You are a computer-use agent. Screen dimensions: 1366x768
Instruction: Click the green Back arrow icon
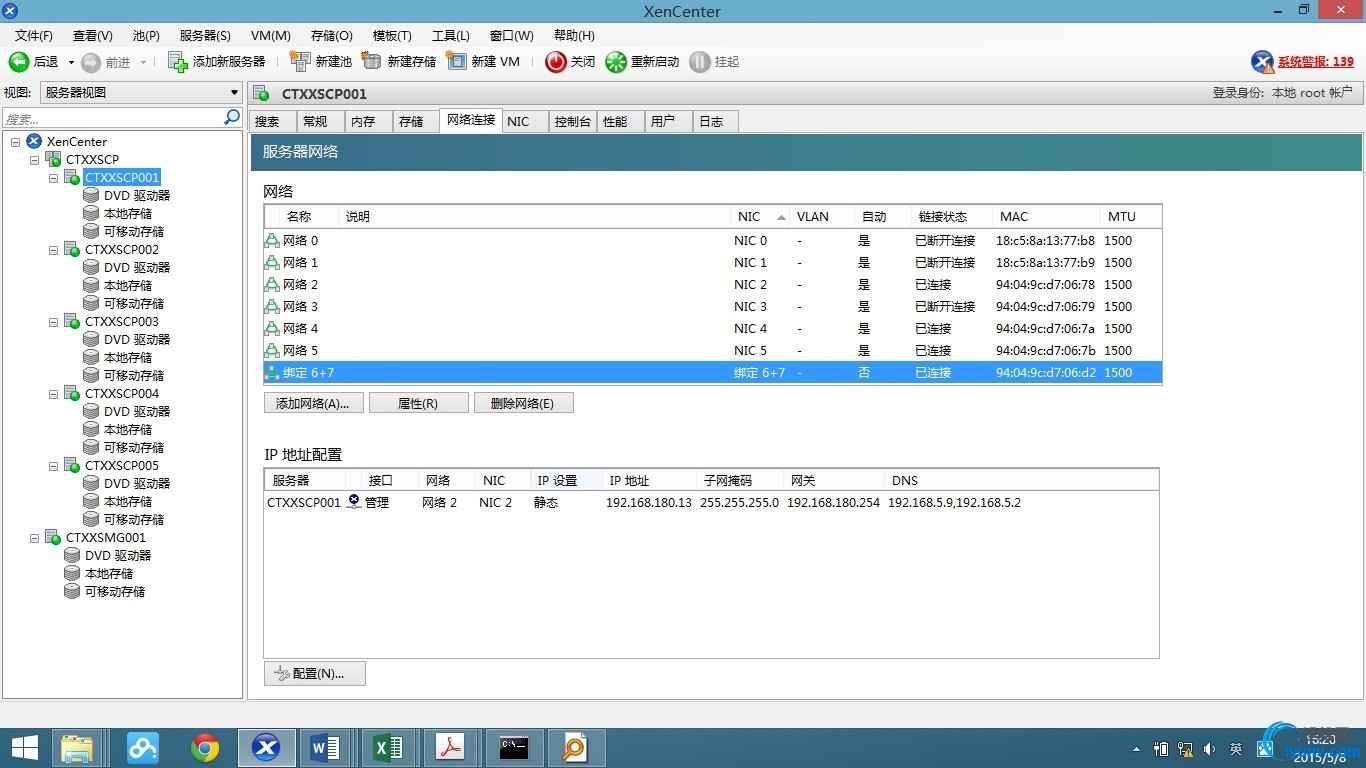pos(19,62)
